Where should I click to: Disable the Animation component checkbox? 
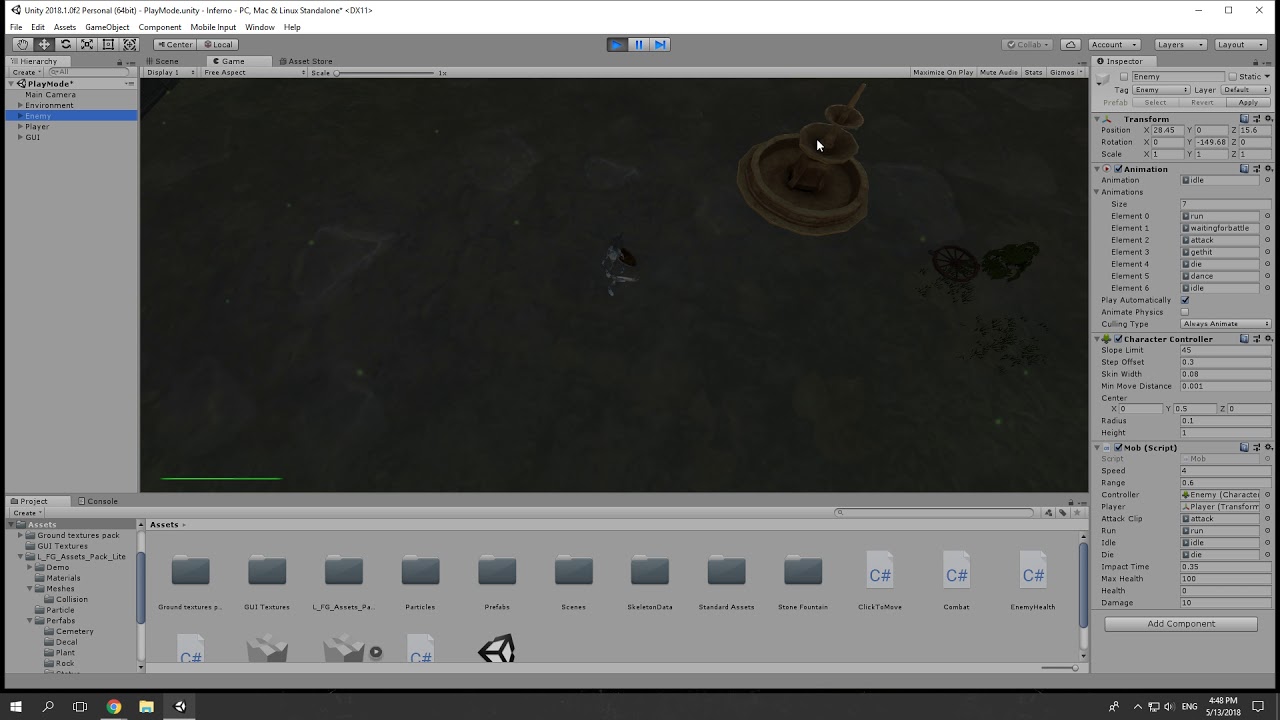coord(1118,169)
